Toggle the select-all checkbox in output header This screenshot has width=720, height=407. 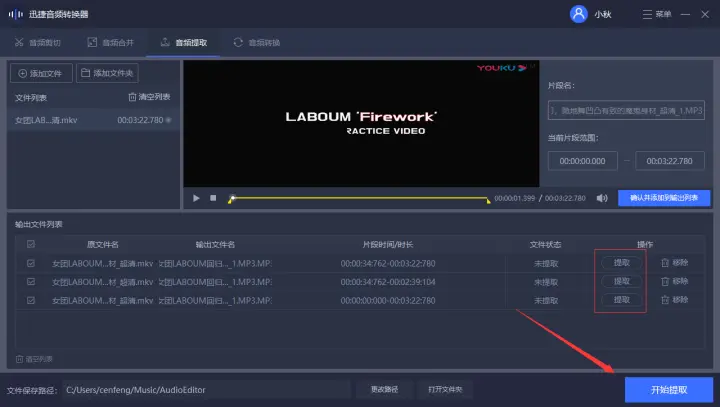tap(31, 244)
